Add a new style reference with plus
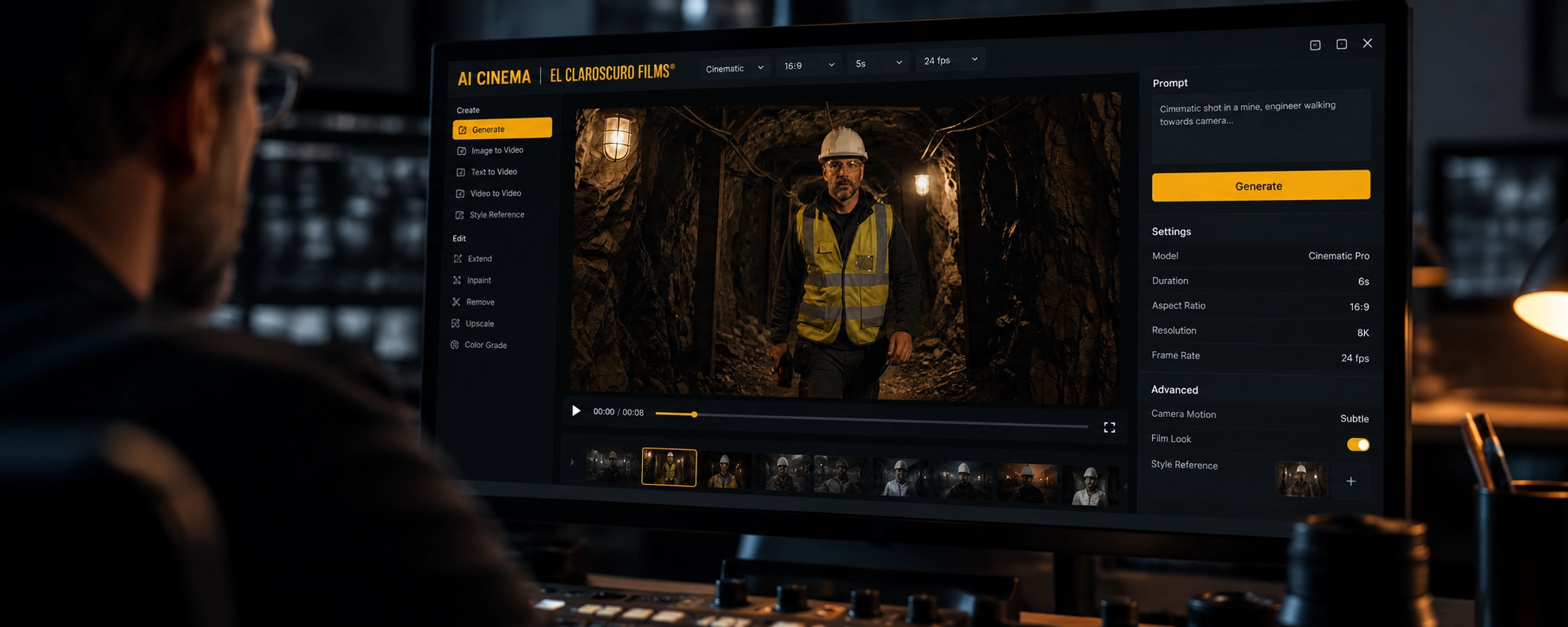The width and height of the screenshot is (1568, 627). (x=1351, y=481)
